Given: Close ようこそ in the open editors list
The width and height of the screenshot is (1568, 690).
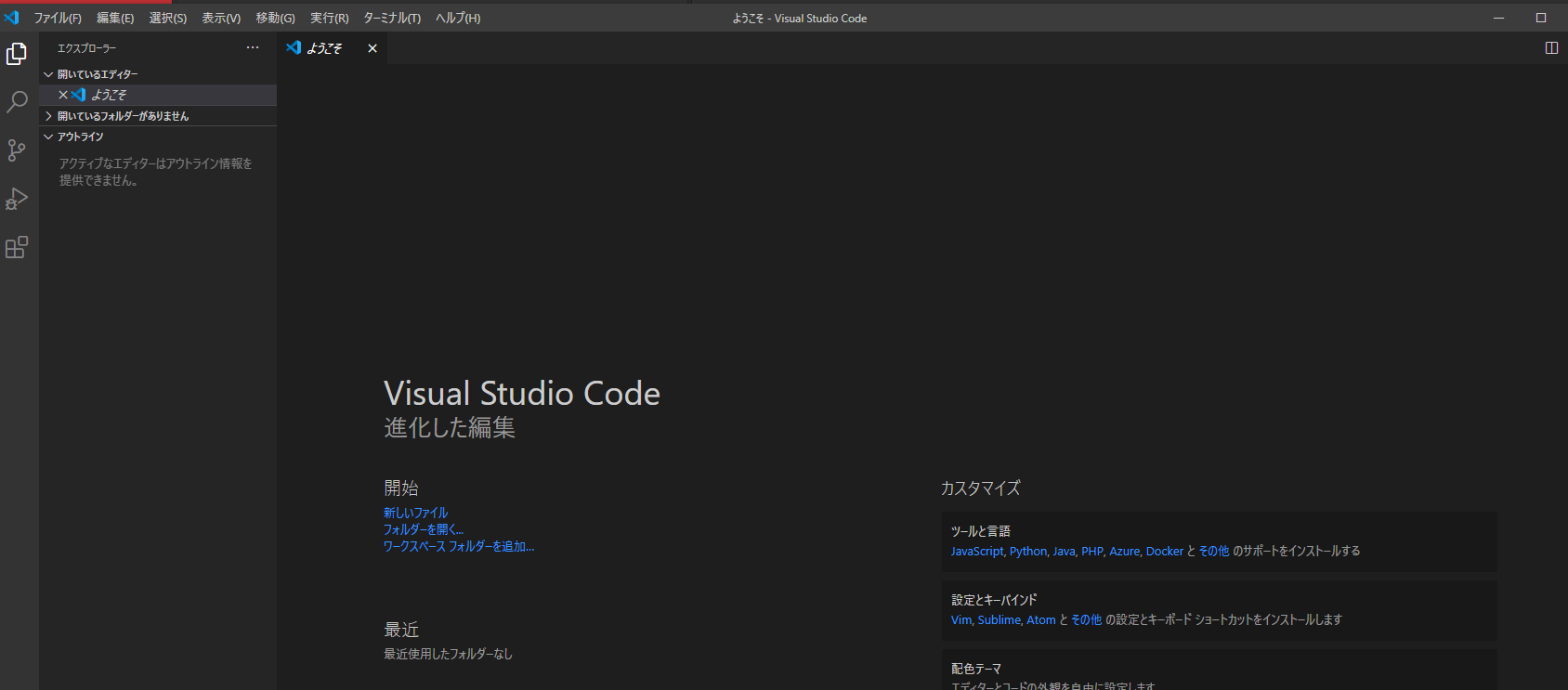Looking at the screenshot, I should [63, 95].
